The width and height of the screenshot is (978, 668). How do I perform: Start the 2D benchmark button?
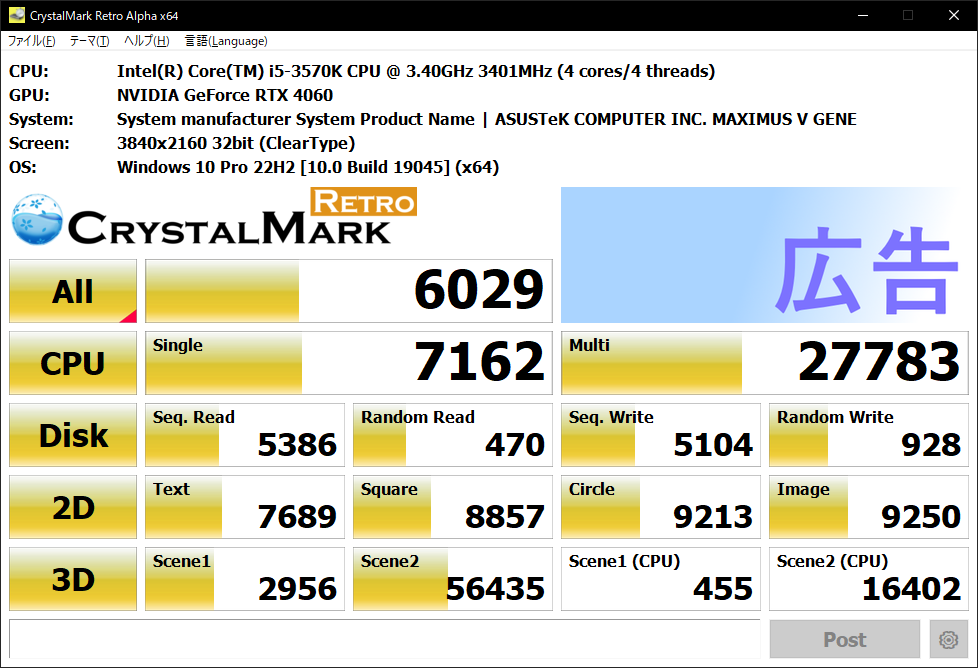click(x=73, y=507)
